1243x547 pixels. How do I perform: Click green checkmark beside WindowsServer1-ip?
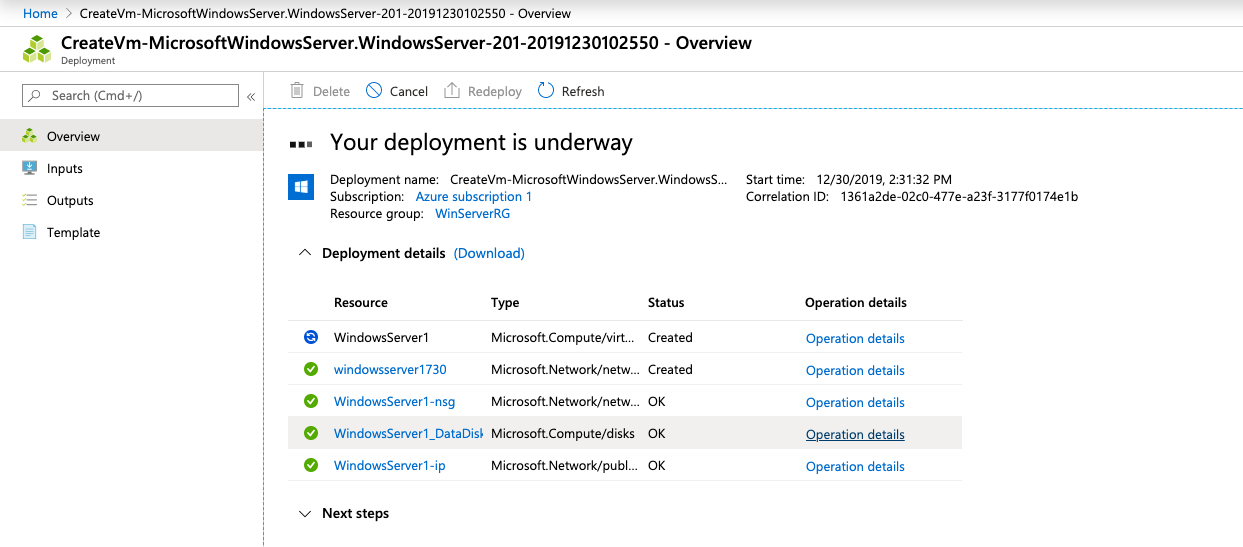point(311,465)
